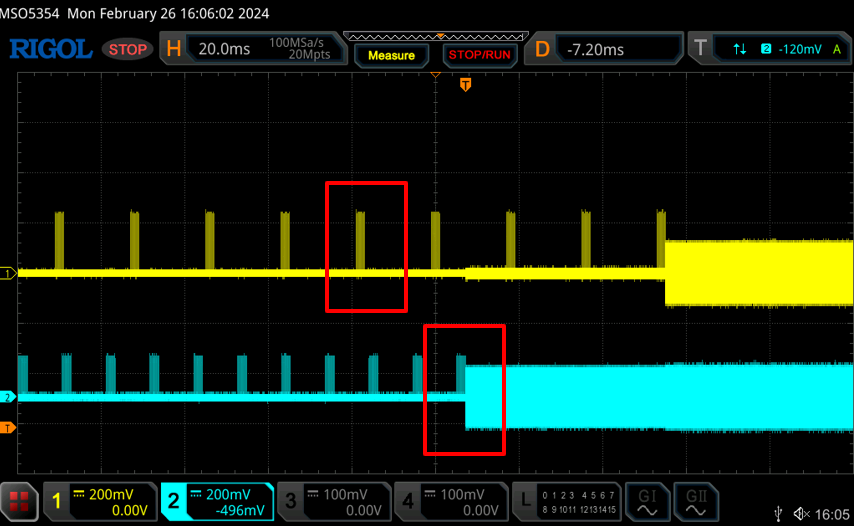Click the yellow burst waveform on channel 1
Image resolution: width=855 pixels, height=526 pixels.
759,273
